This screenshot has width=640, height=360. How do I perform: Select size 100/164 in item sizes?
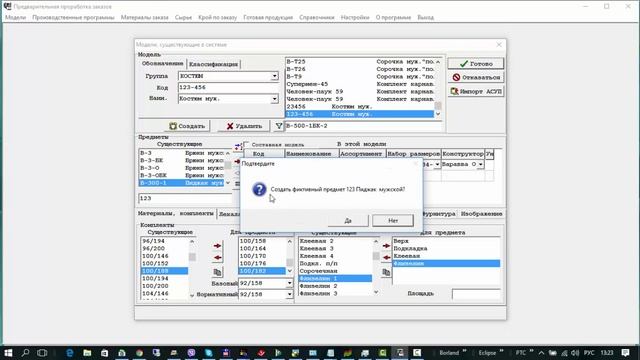tap(262, 249)
